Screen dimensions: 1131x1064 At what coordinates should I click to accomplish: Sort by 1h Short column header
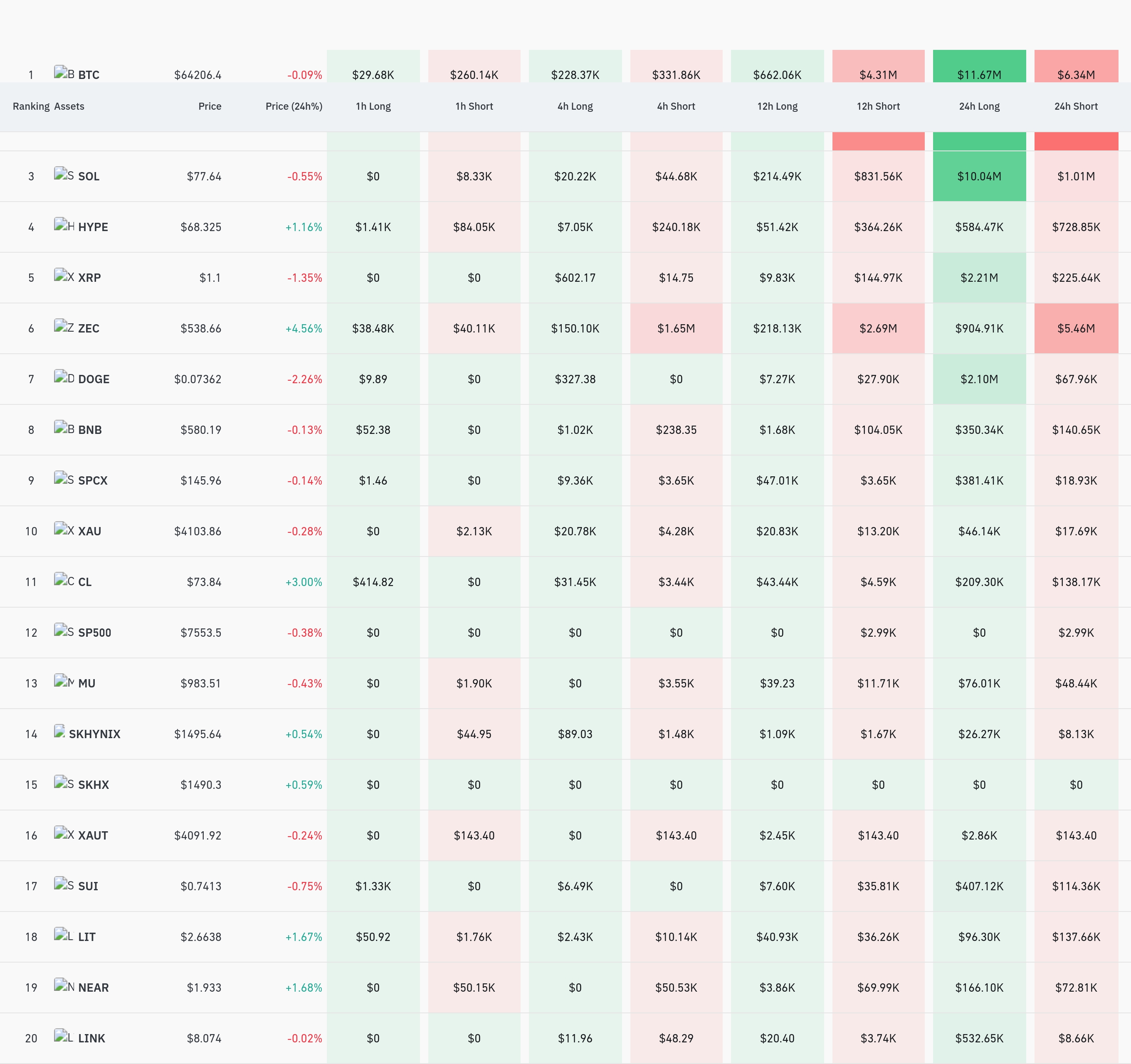(x=474, y=106)
